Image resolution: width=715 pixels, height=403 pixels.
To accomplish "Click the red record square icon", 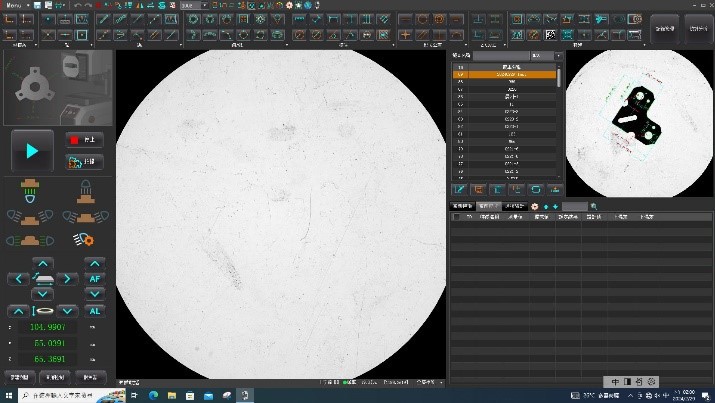I will [98, 5].
